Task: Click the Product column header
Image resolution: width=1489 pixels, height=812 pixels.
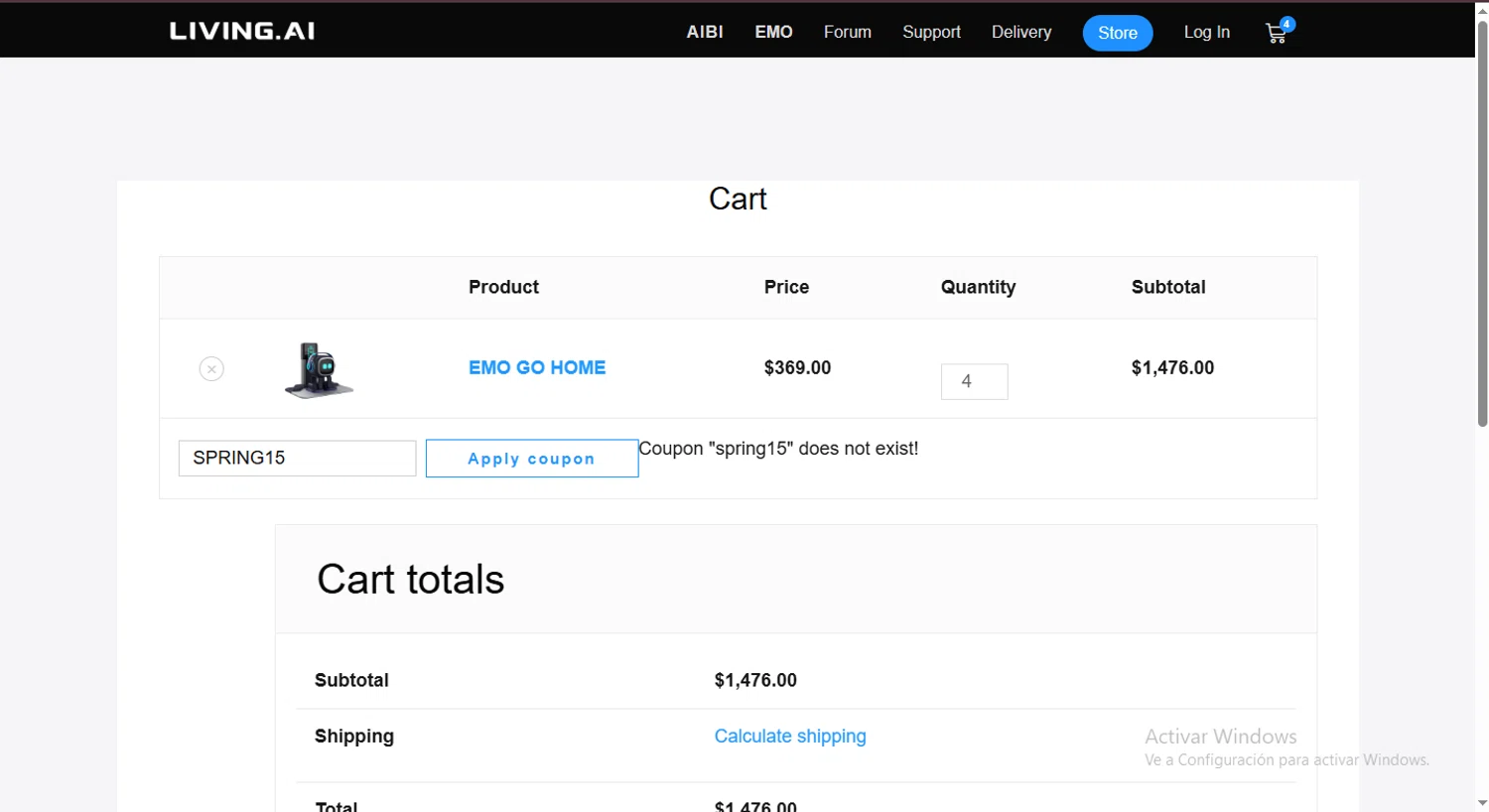Action: (x=503, y=287)
